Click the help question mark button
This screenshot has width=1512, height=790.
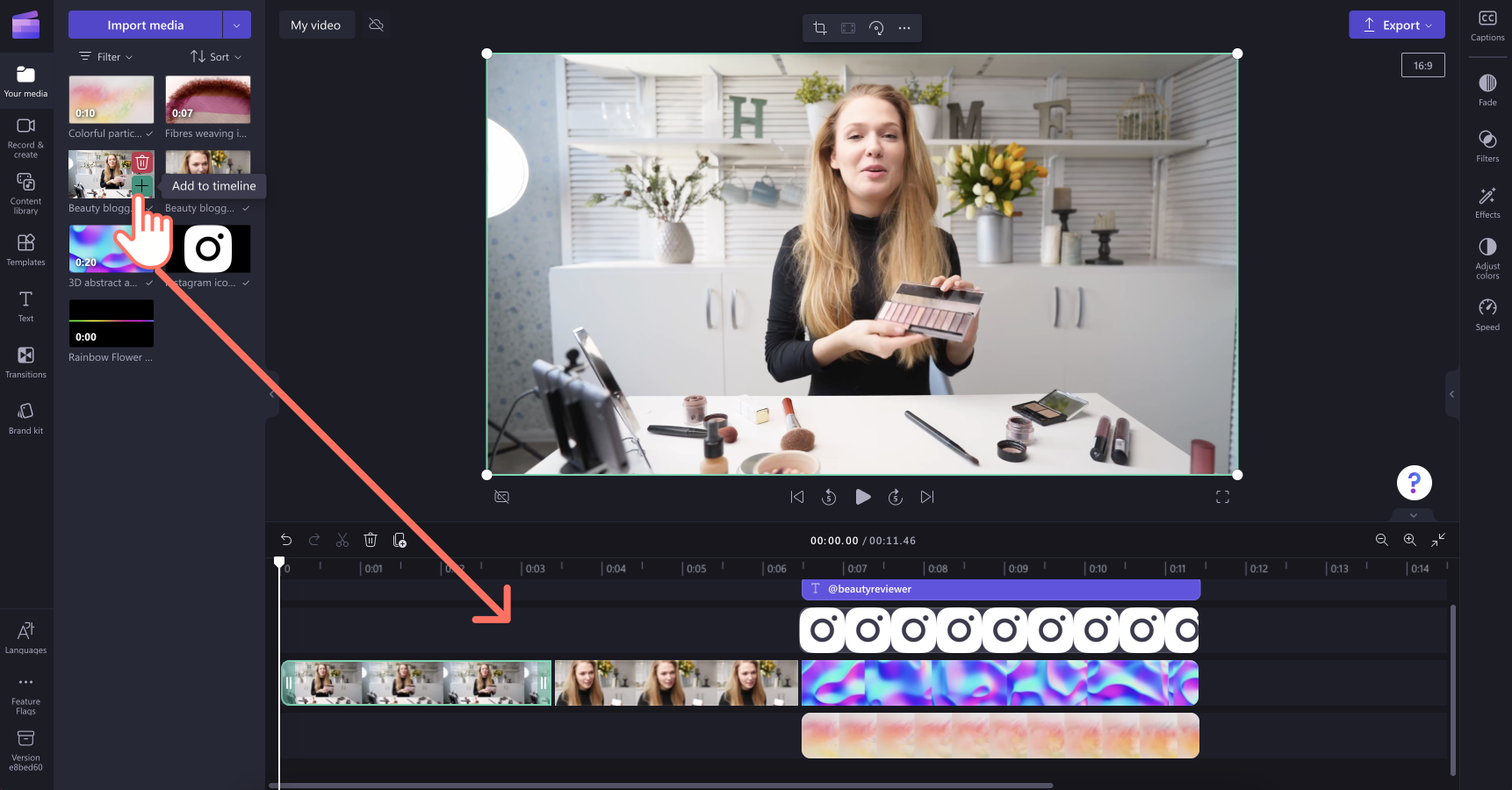point(1415,483)
